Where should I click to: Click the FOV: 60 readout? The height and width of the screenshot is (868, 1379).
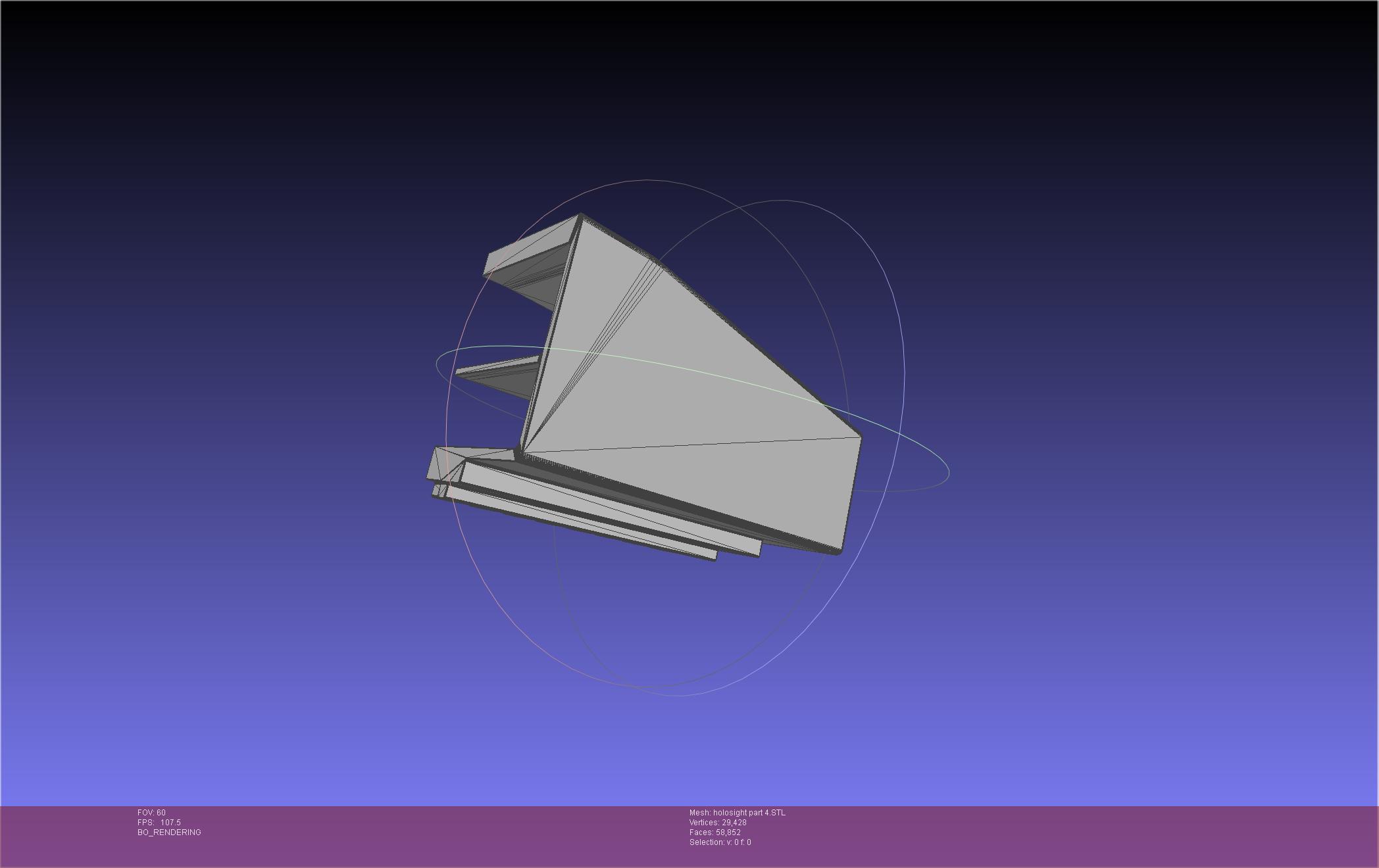[151, 813]
